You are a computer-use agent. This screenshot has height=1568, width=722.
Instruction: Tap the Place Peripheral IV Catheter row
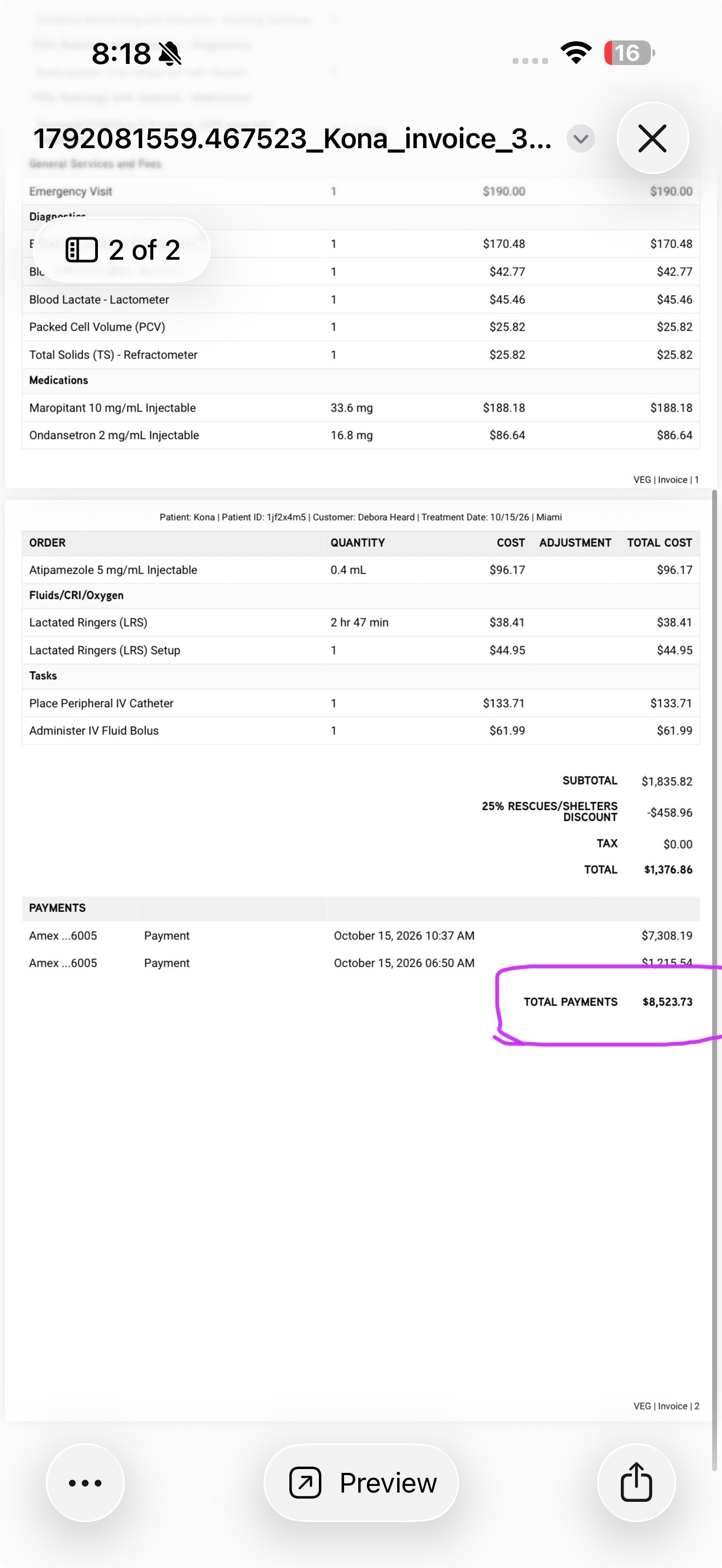(361, 703)
